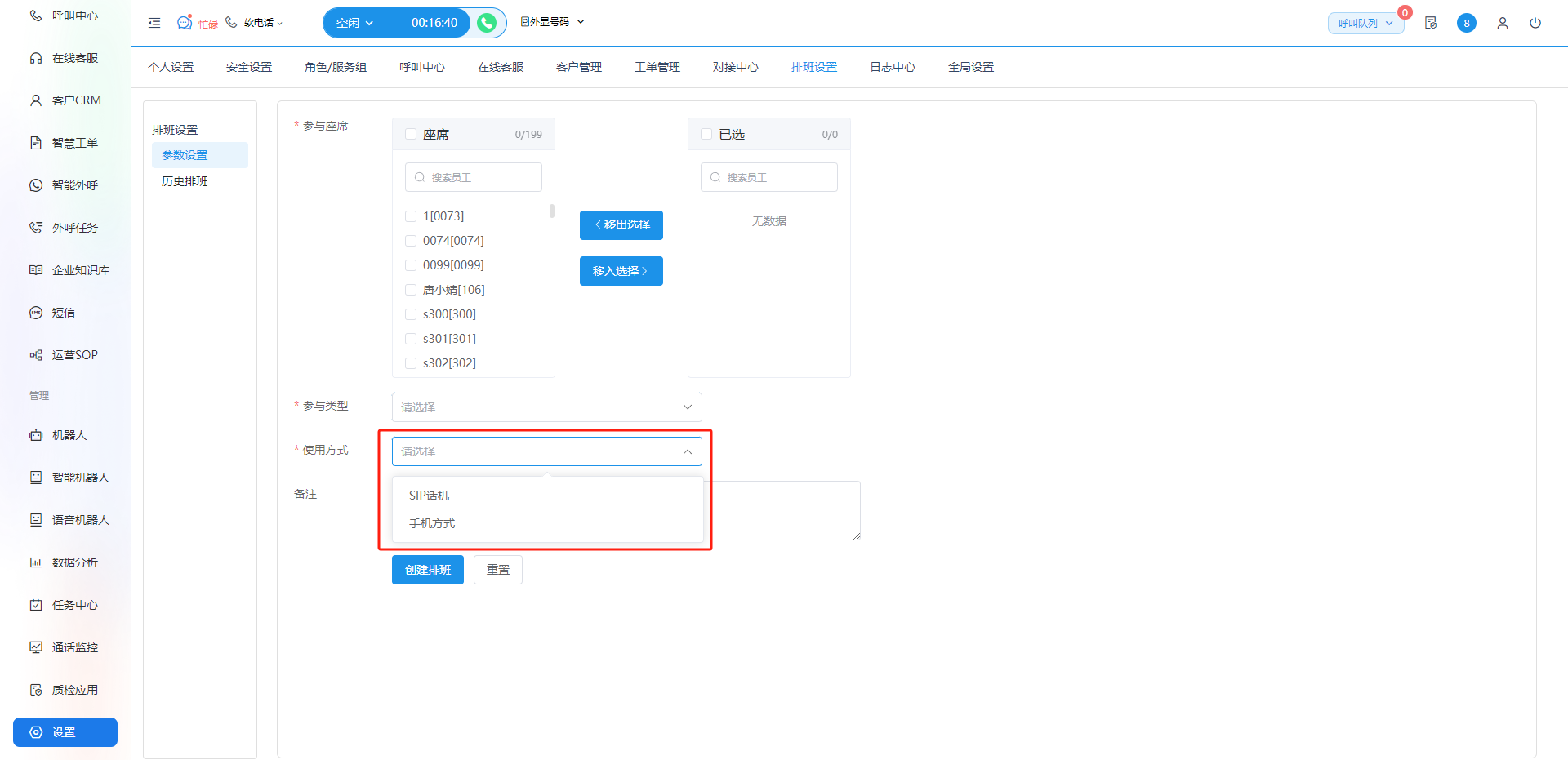
Task: Click the 移出选择 button
Action: point(621,225)
